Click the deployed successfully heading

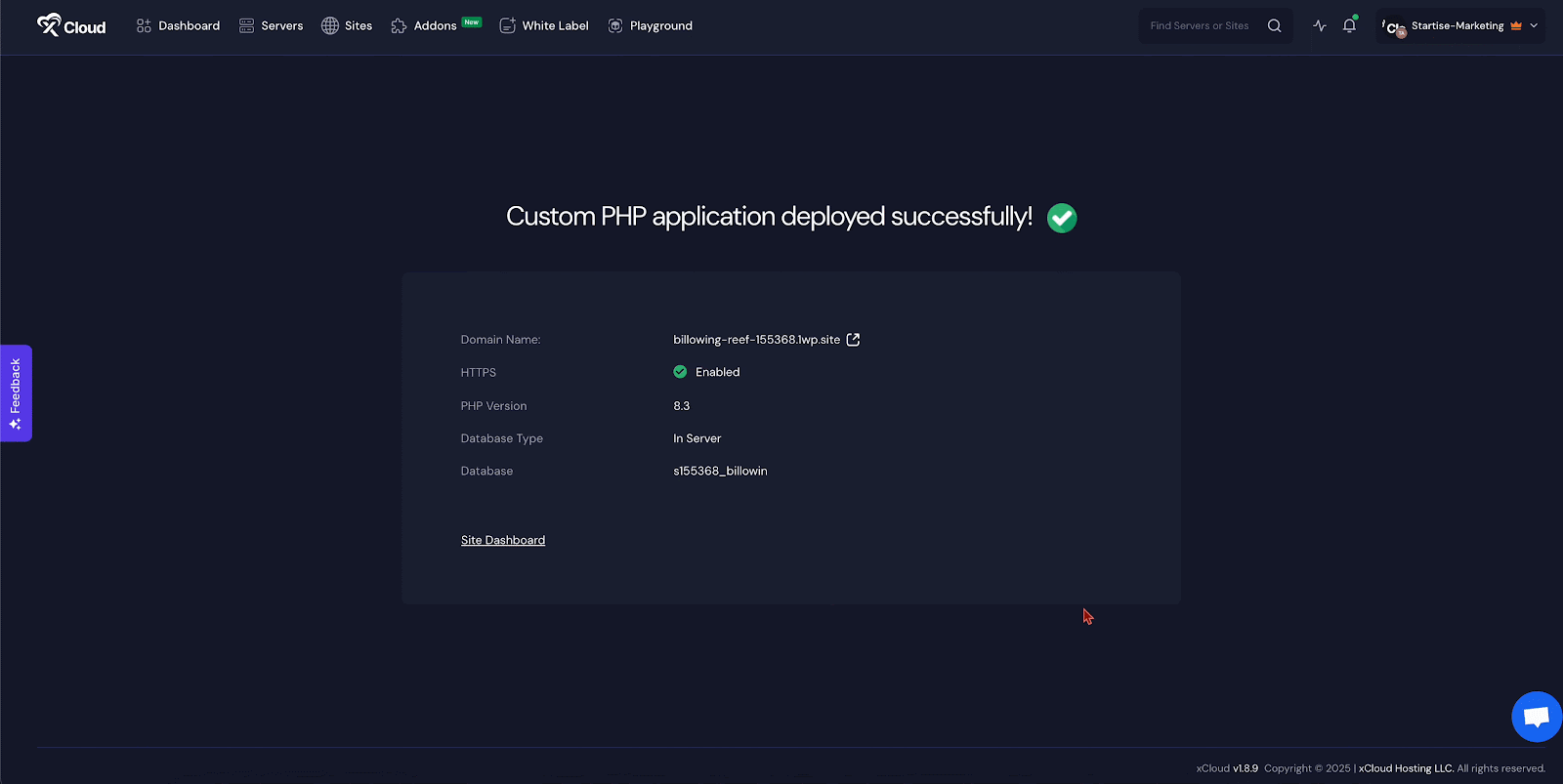(x=769, y=217)
